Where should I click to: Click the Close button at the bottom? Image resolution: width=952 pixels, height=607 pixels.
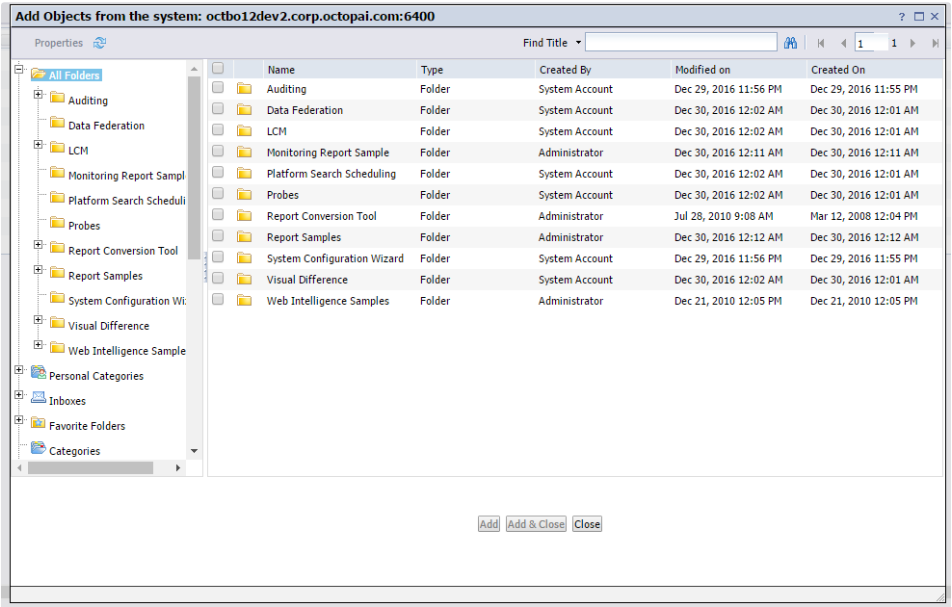(587, 524)
